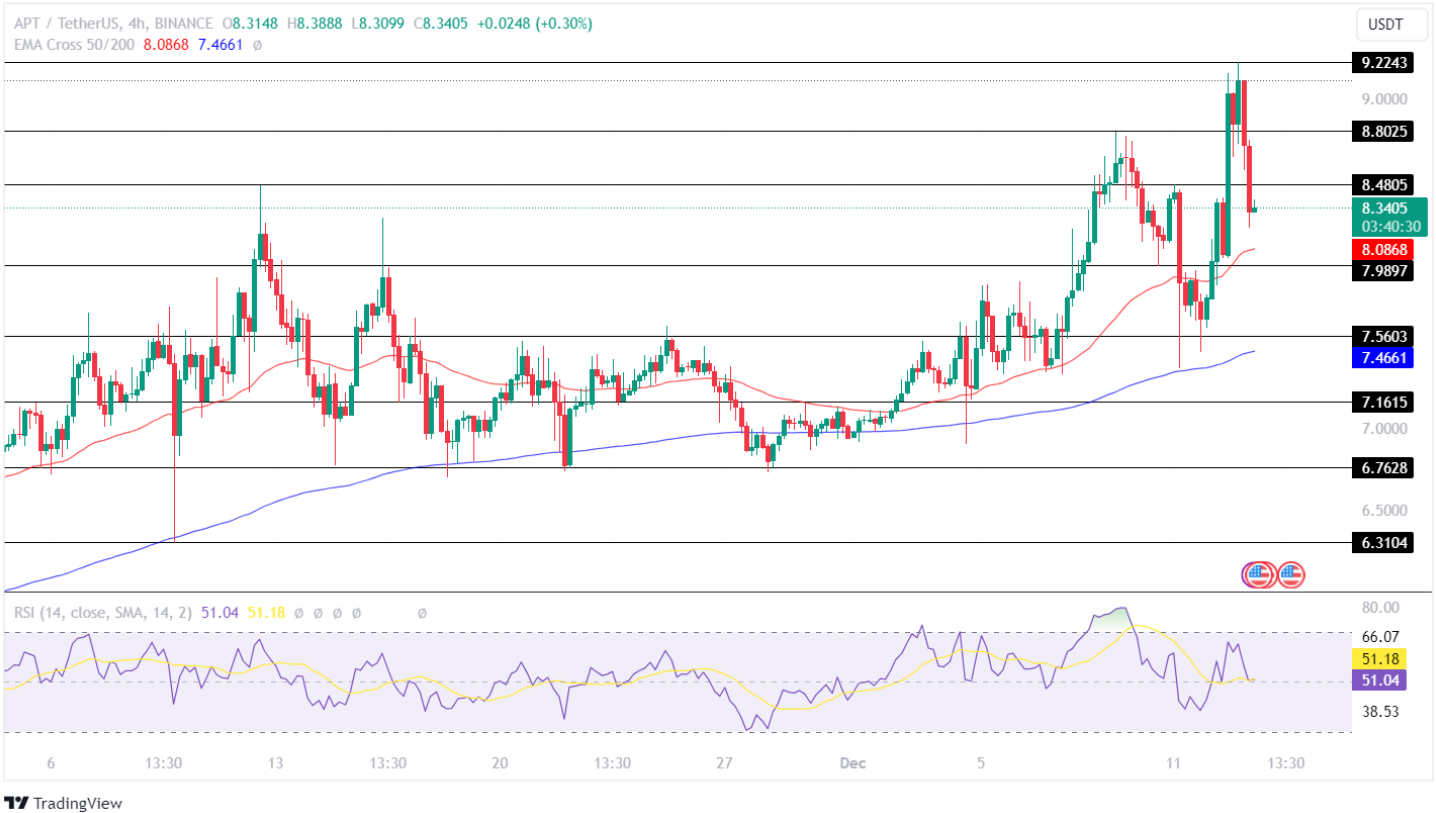Click the 80.00 RSI axis tick

(1381, 607)
